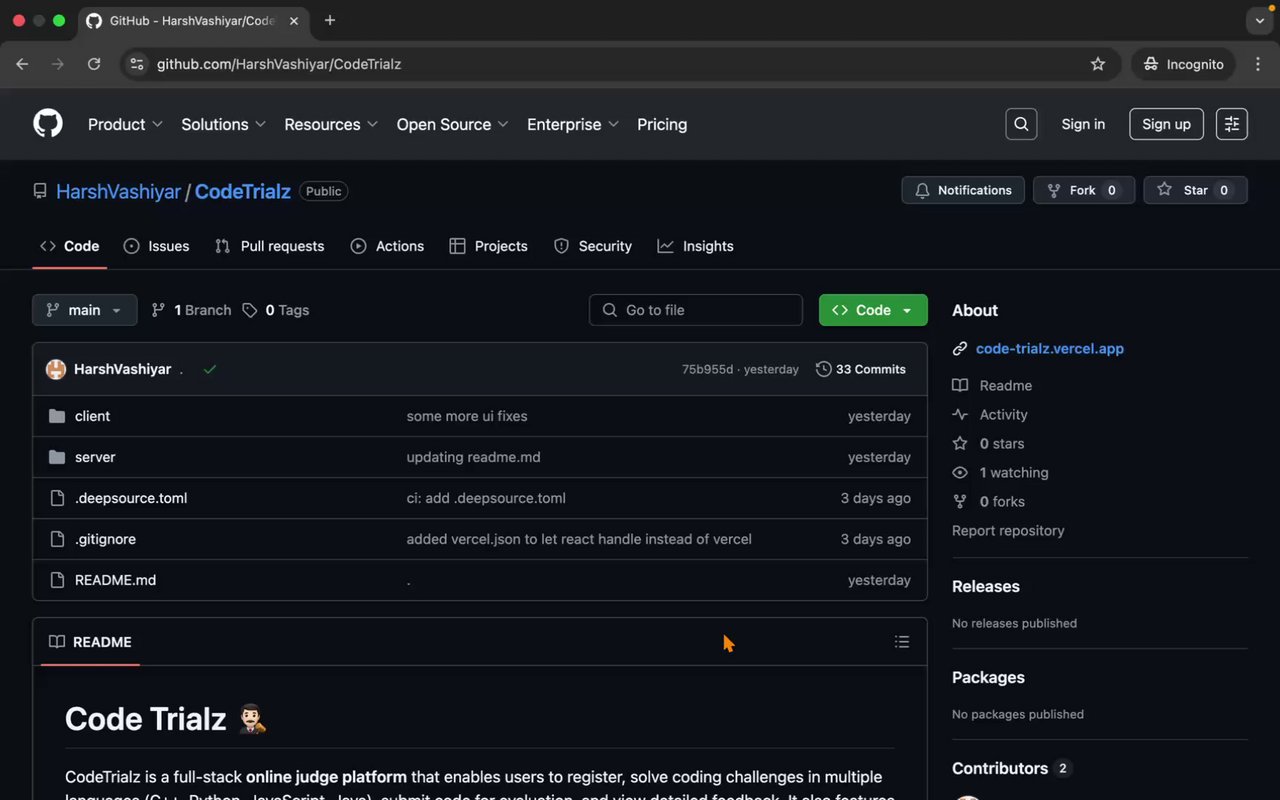Star the CodeTrialz repository
The height and width of the screenshot is (800, 1280).
[x=1196, y=190]
